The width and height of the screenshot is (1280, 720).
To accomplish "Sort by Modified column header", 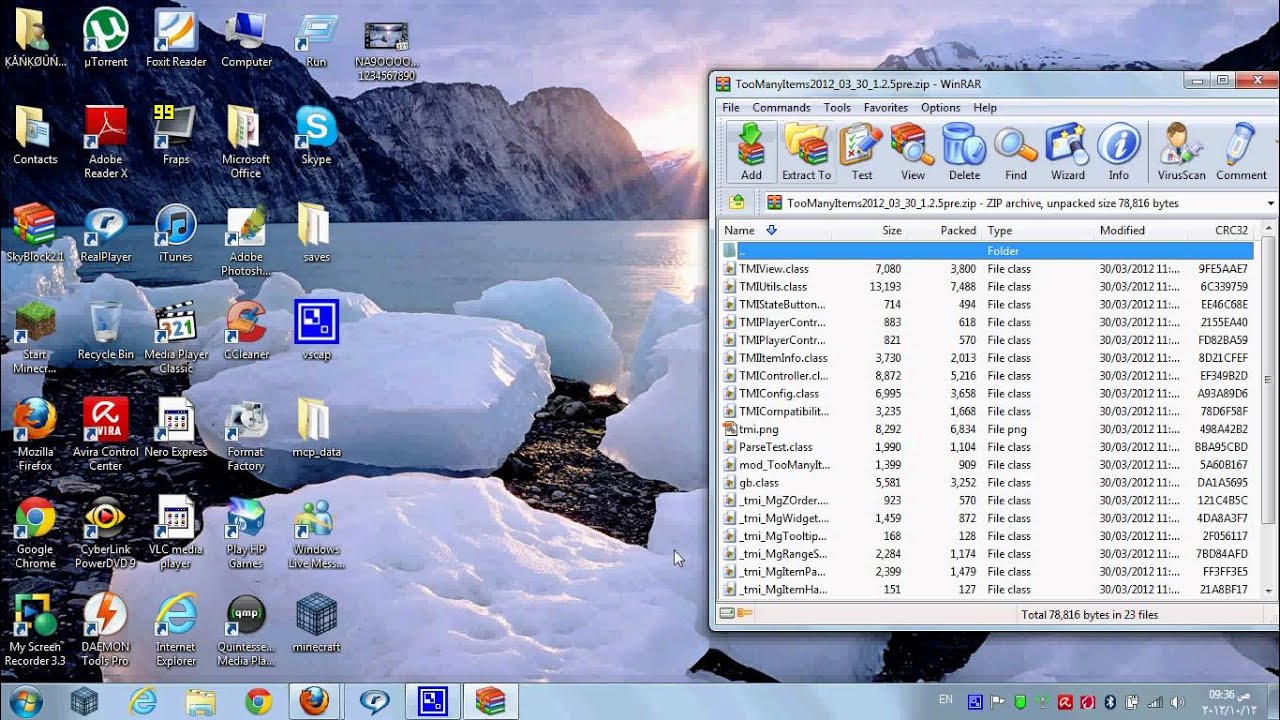I will point(1138,230).
